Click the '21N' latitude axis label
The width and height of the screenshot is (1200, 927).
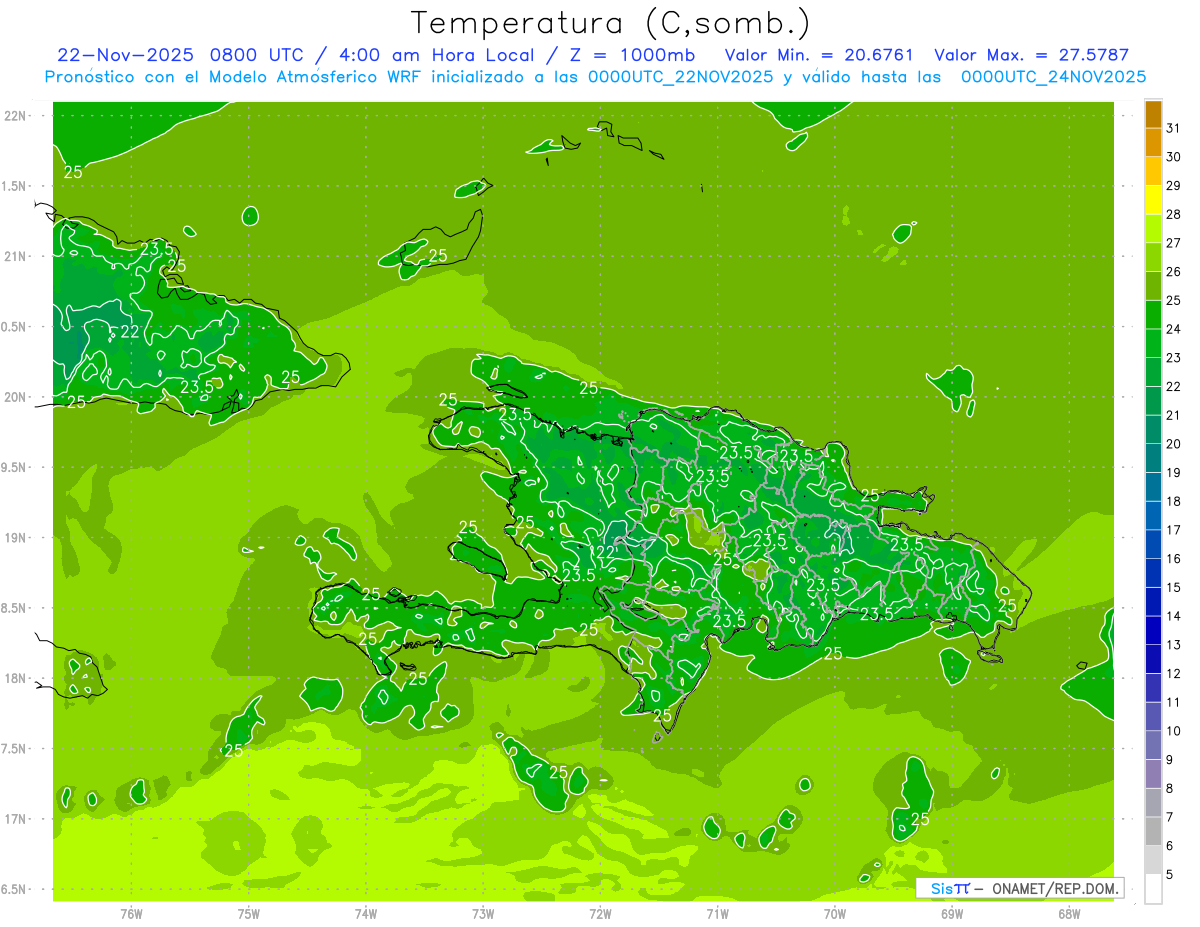pyautogui.click(x=15, y=256)
